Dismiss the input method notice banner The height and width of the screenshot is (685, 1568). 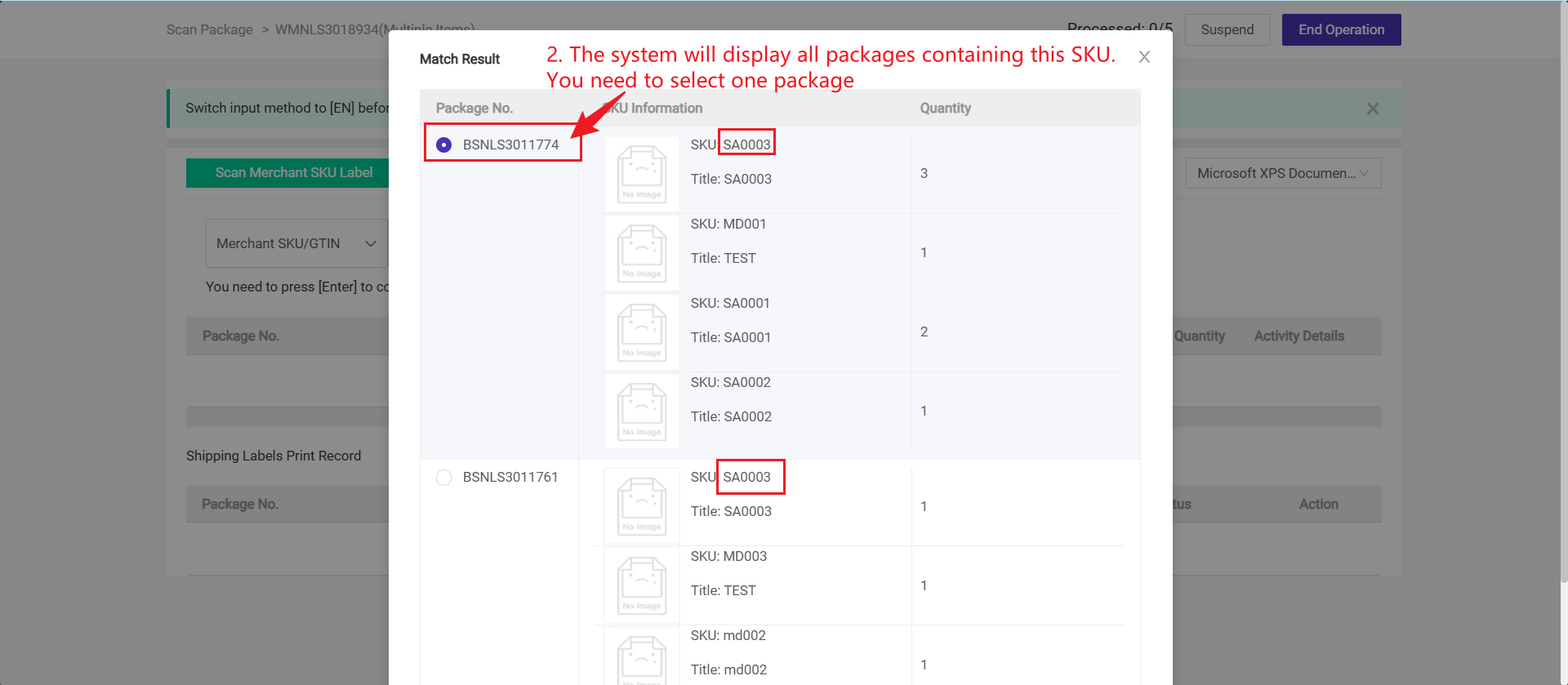point(1373,109)
